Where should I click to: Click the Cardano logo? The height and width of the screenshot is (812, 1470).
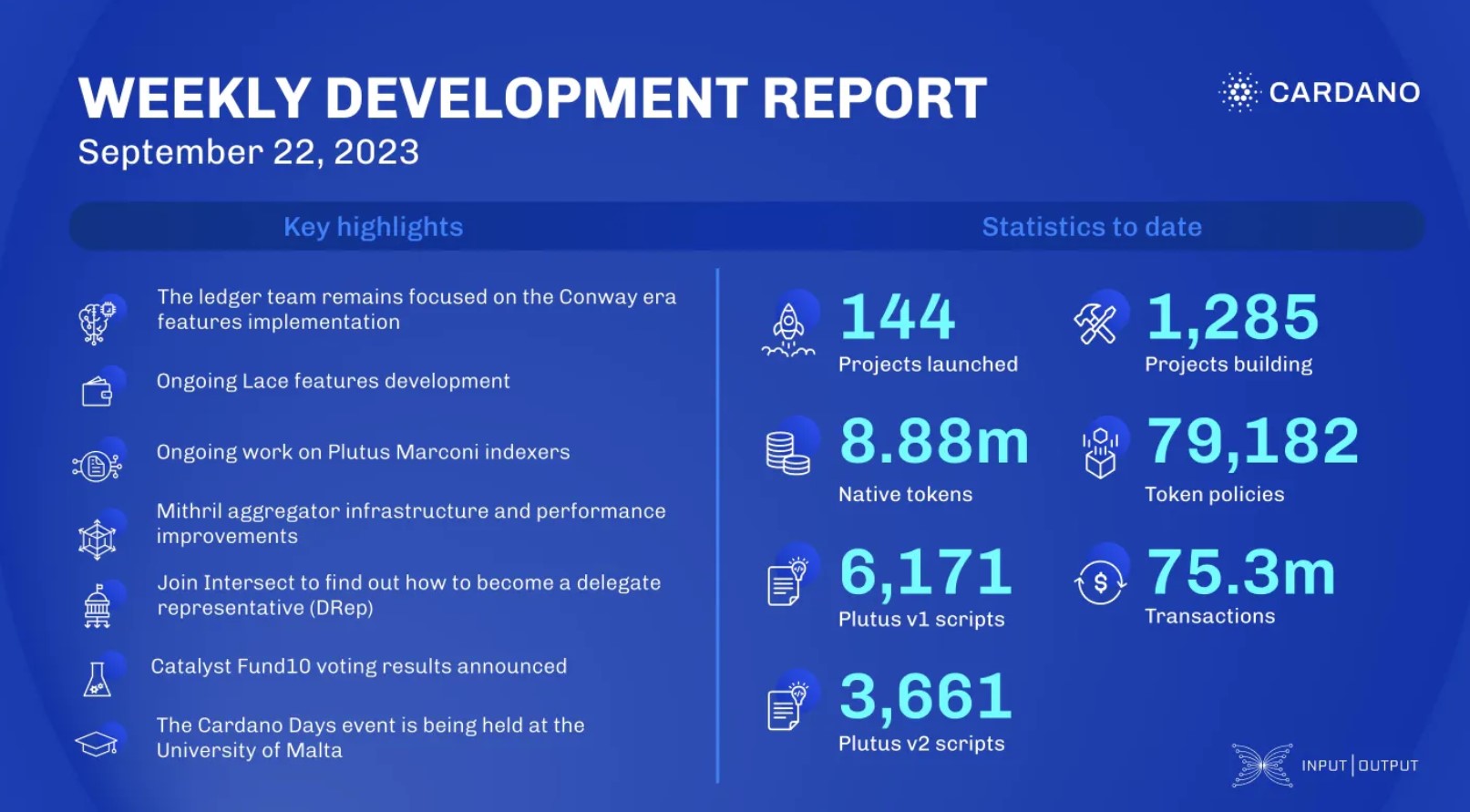tap(1320, 92)
